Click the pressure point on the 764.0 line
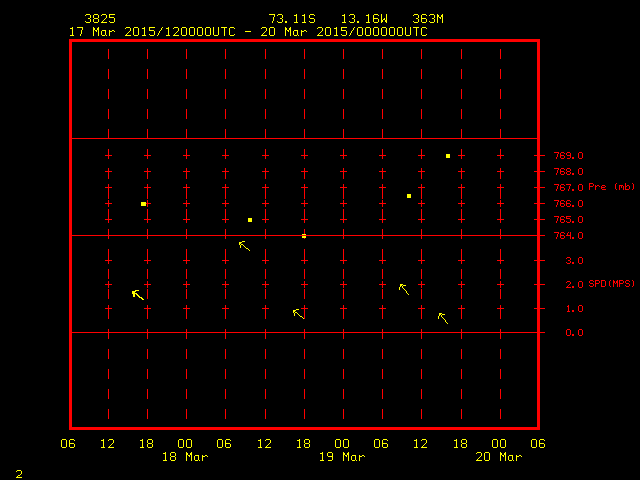This screenshot has width=640, height=480. click(304, 236)
